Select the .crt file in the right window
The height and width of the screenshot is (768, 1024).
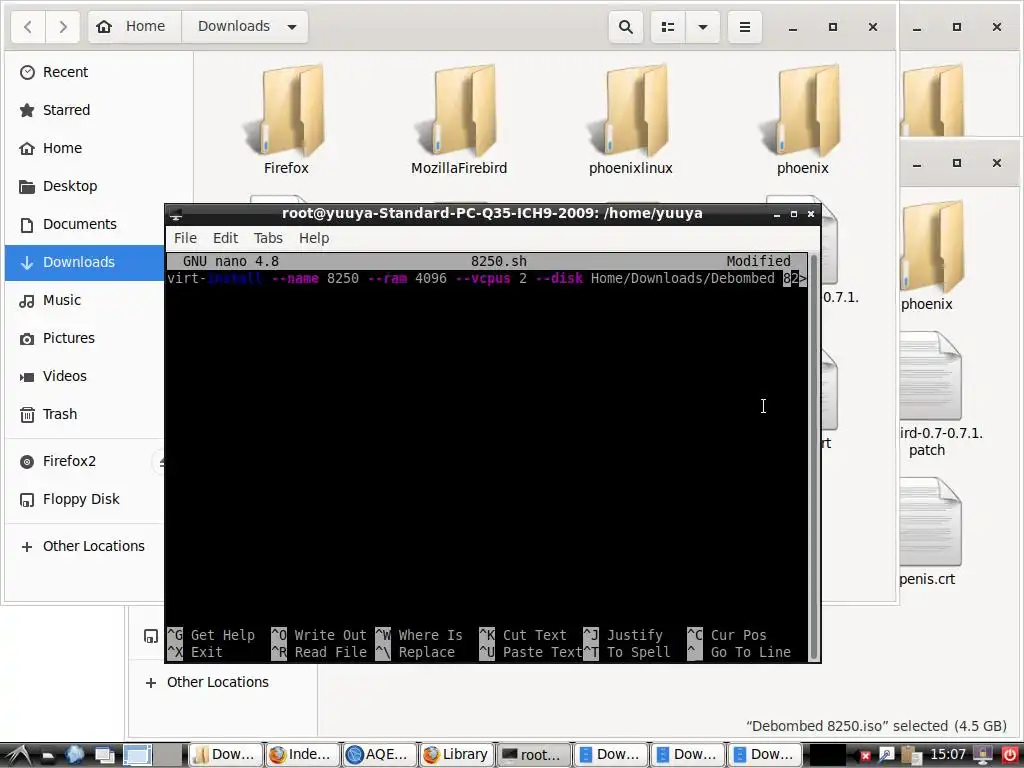pyautogui.click(x=931, y=532)
